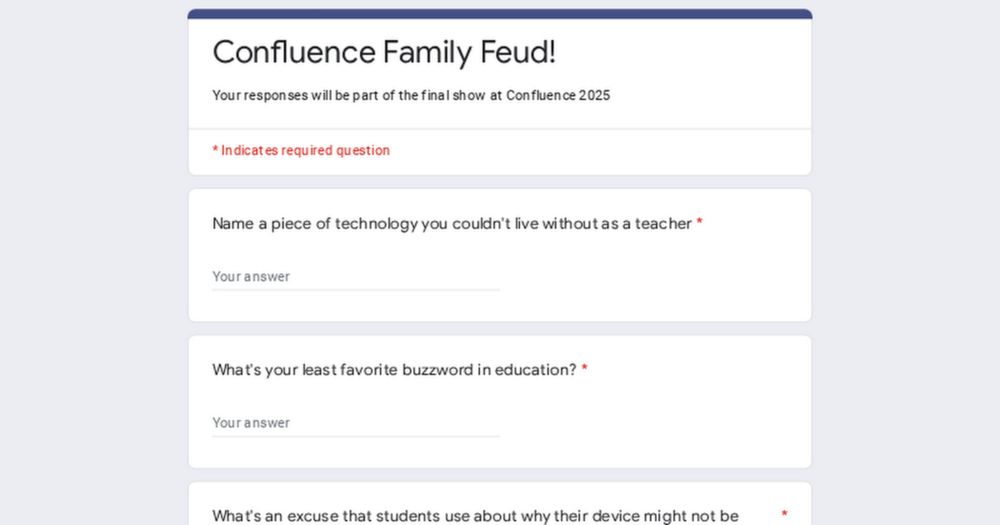Focus the answer field for least favorite buzzword
Screen dimensions: 1000x525
(356, 423)
